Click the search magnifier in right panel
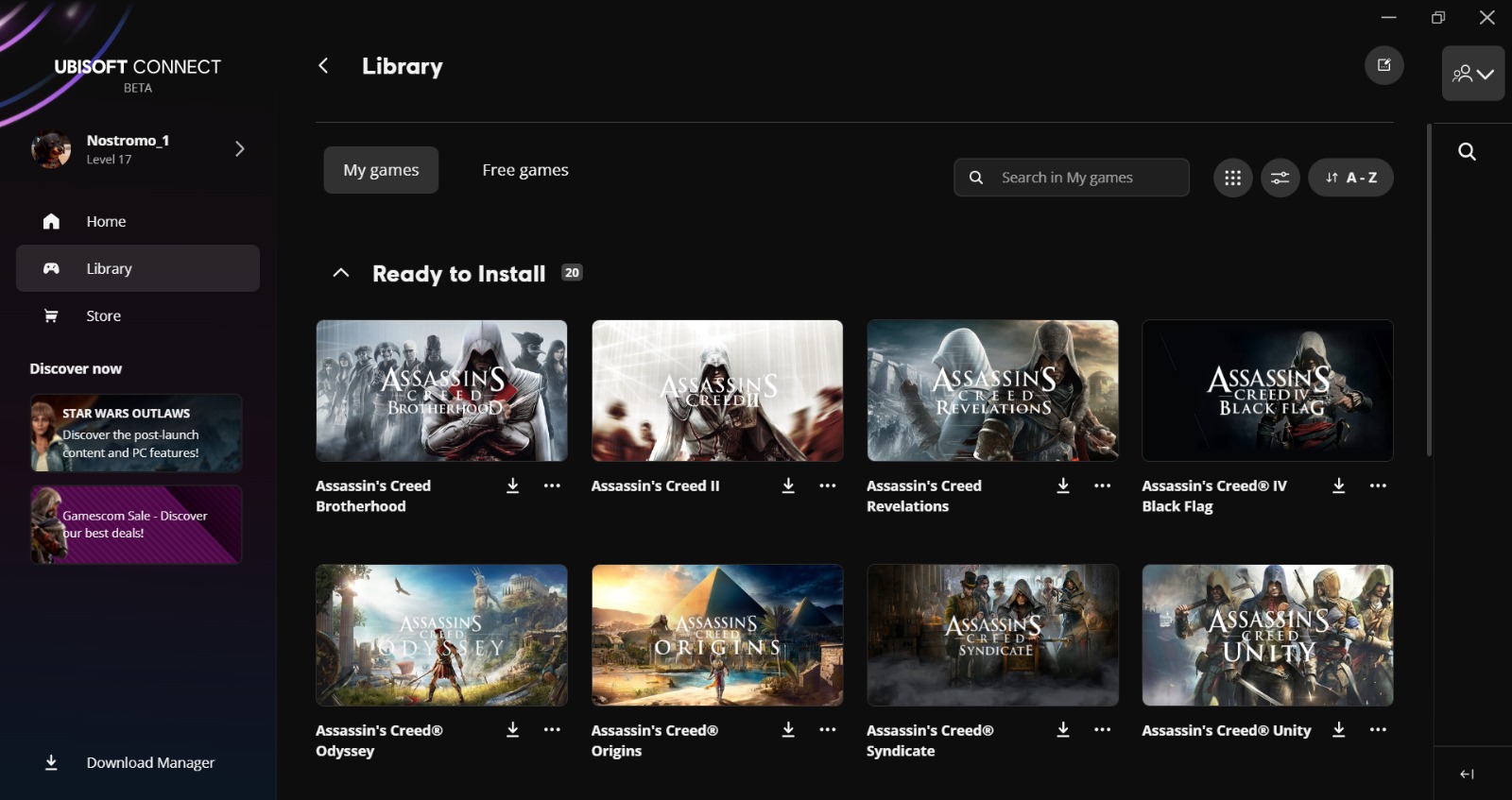The width and height of the screenshot is (1512, 800). coord(1467,151)
